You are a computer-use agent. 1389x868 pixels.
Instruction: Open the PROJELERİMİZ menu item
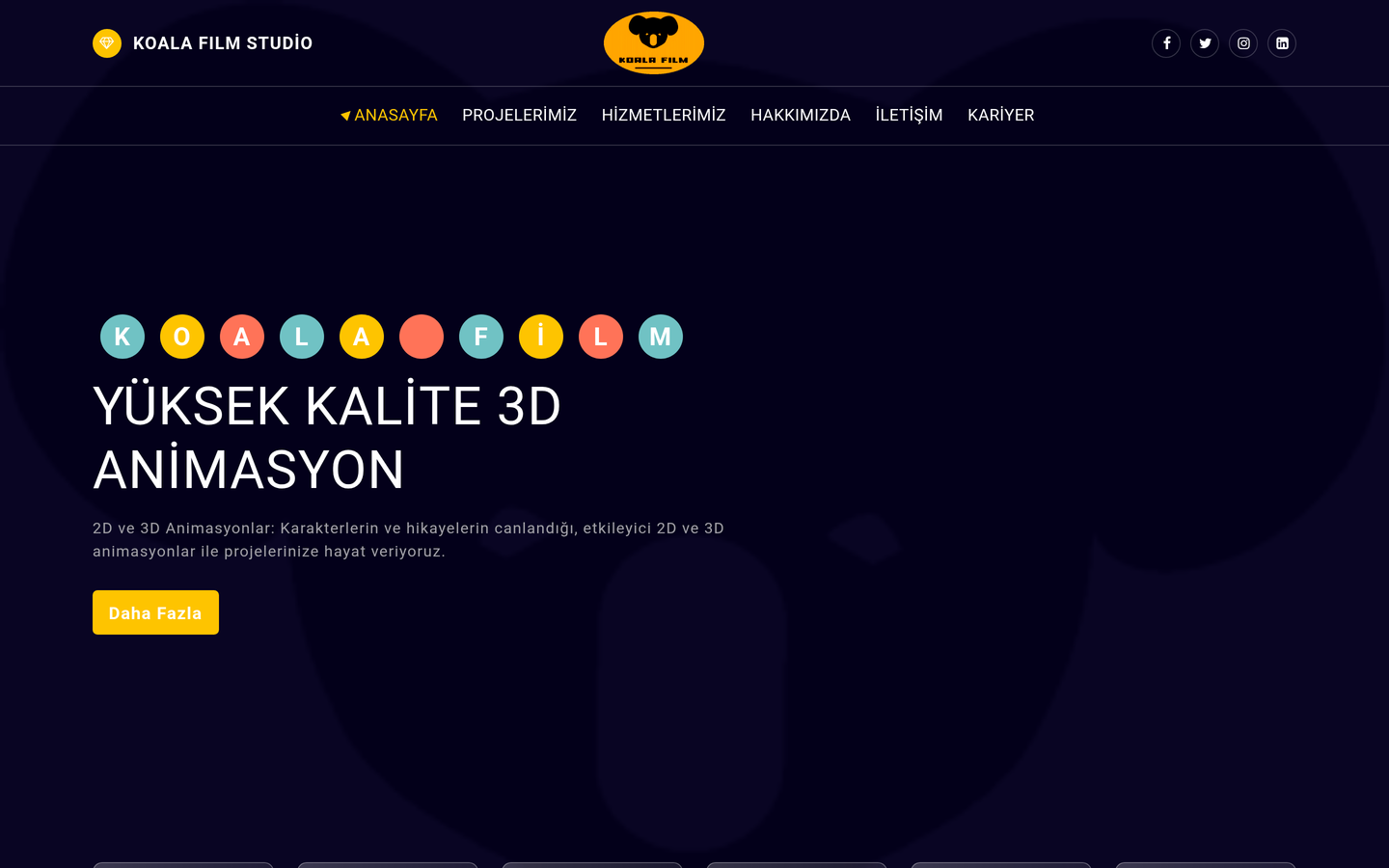519,115
